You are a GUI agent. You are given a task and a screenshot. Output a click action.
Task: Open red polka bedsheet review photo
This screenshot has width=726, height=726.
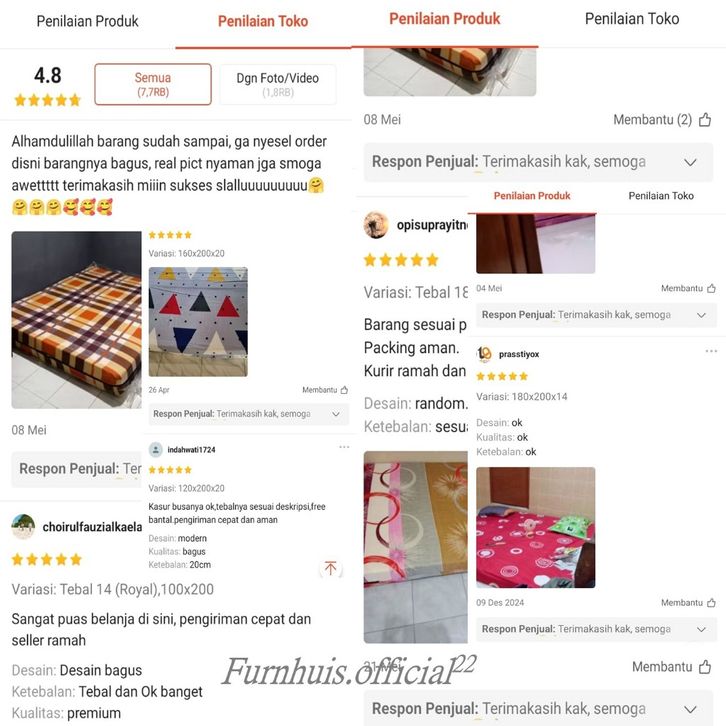tap(536, 527)
